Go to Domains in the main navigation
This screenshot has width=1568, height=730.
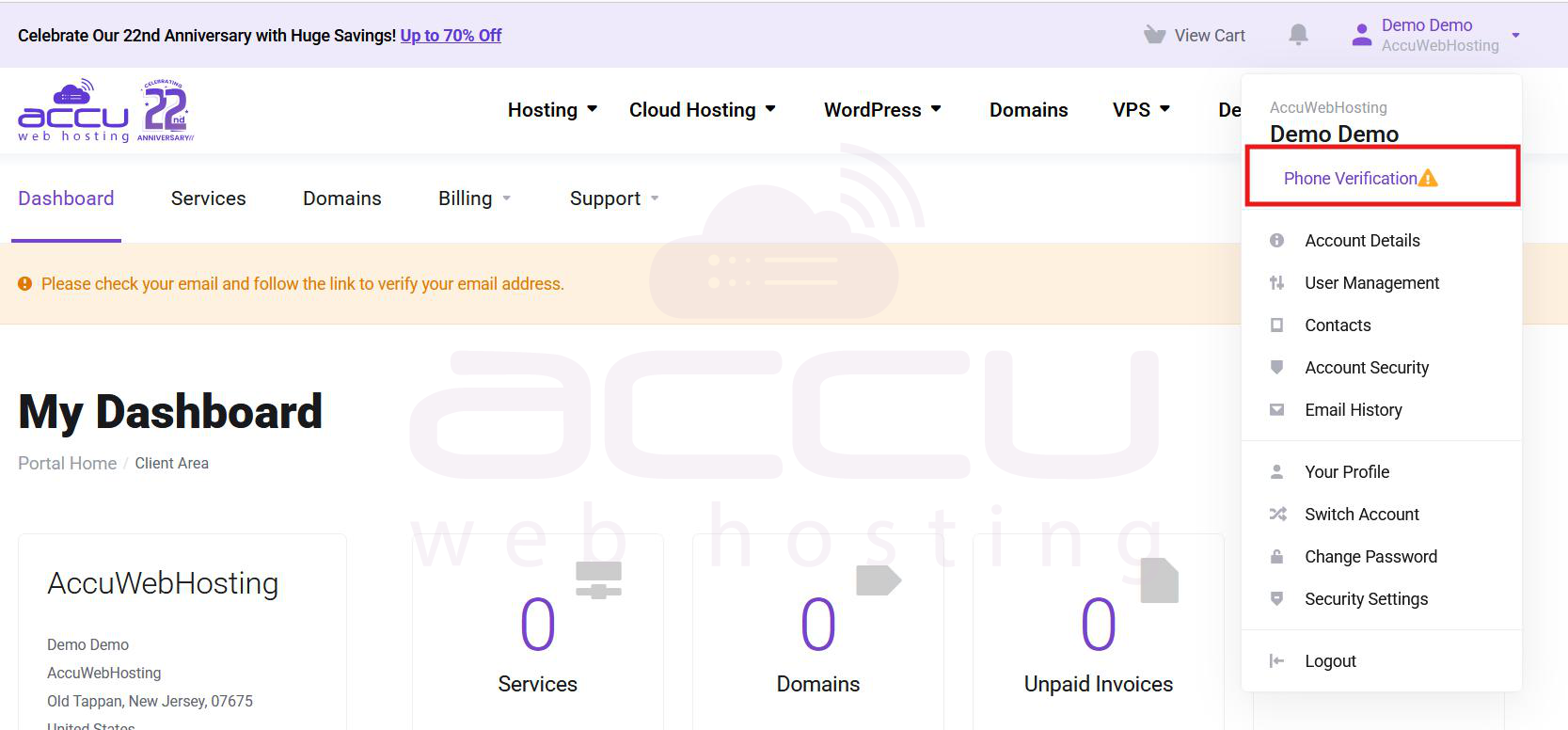pos(1029,110)
